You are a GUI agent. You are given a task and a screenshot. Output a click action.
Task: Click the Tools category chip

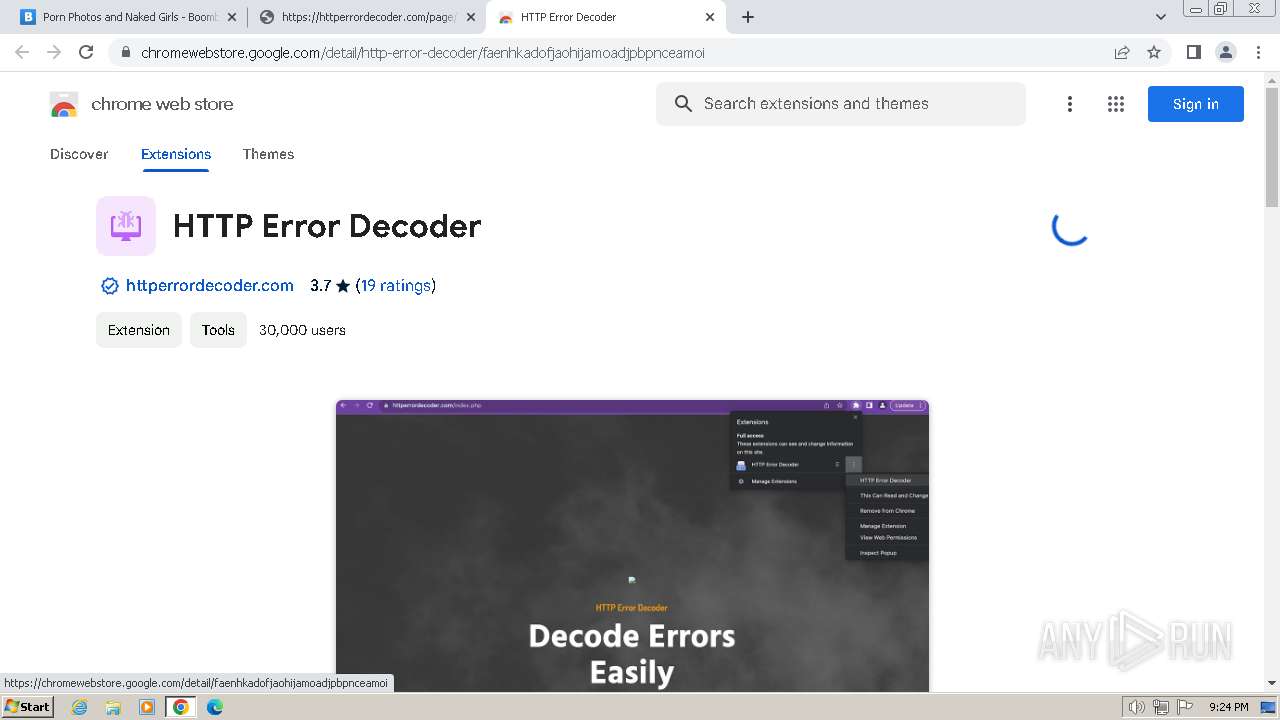(218, 330)
